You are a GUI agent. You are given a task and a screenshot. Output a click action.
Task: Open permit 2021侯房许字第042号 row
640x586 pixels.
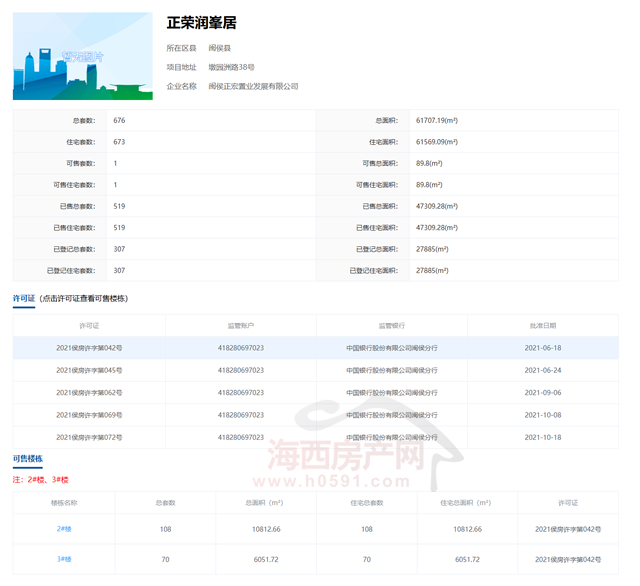(x=89, y=348)
